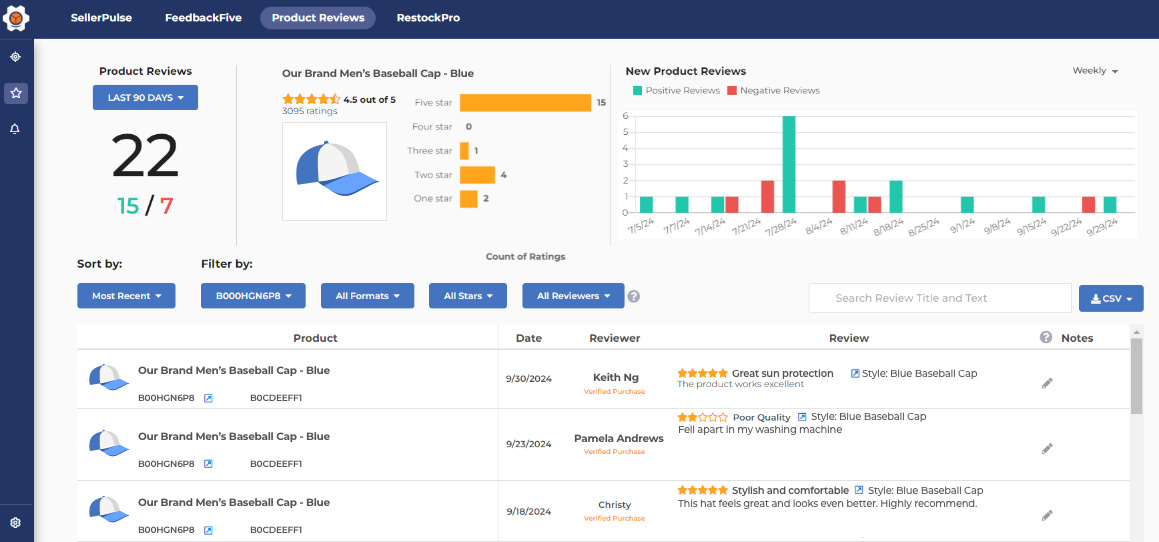This screenshot has height=542, width=1159.
Task: Click the eComEngine gear logo icon
Action: 16,18
